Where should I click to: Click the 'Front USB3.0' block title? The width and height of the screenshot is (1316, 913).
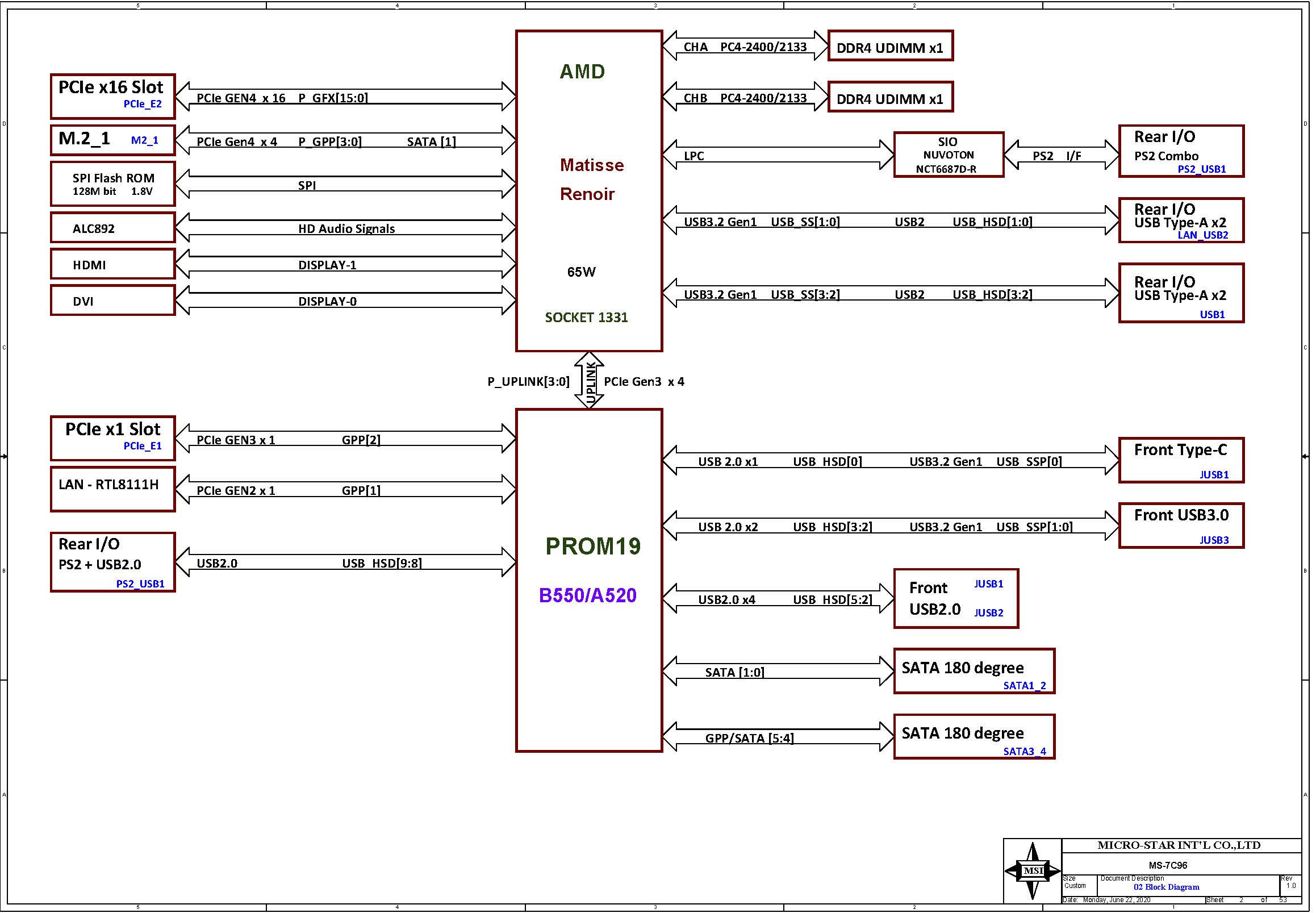pos(1181,515)
